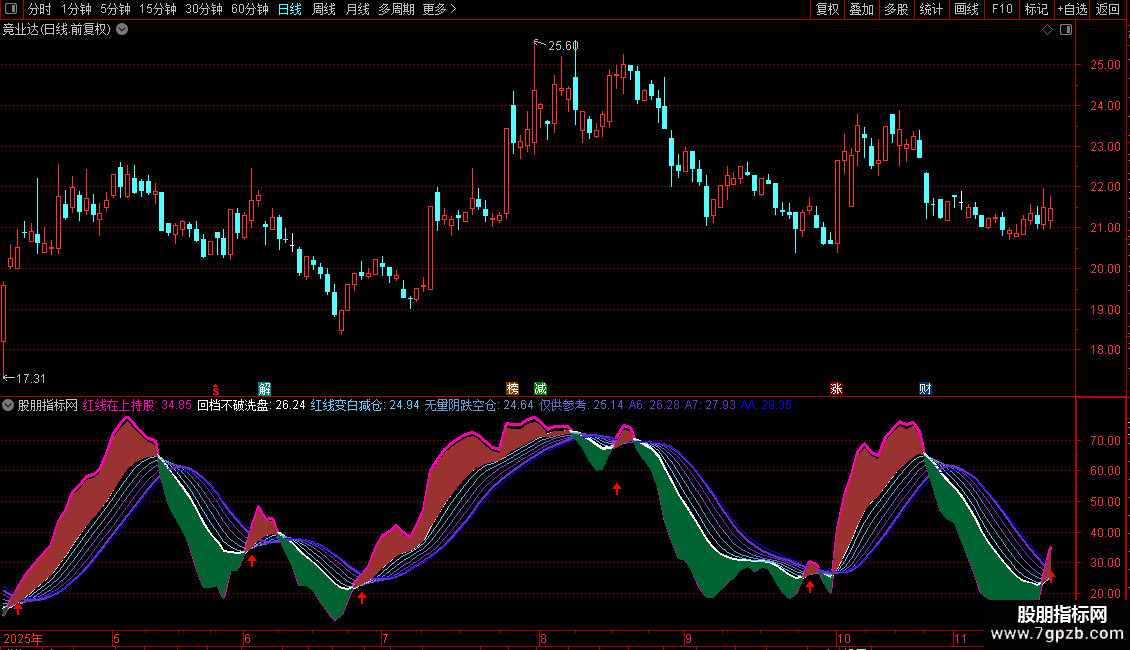This screenshot has width=1130, height=650.
Task: Open dropdown beside 竞业达 chart title
Action: (123, 29)
